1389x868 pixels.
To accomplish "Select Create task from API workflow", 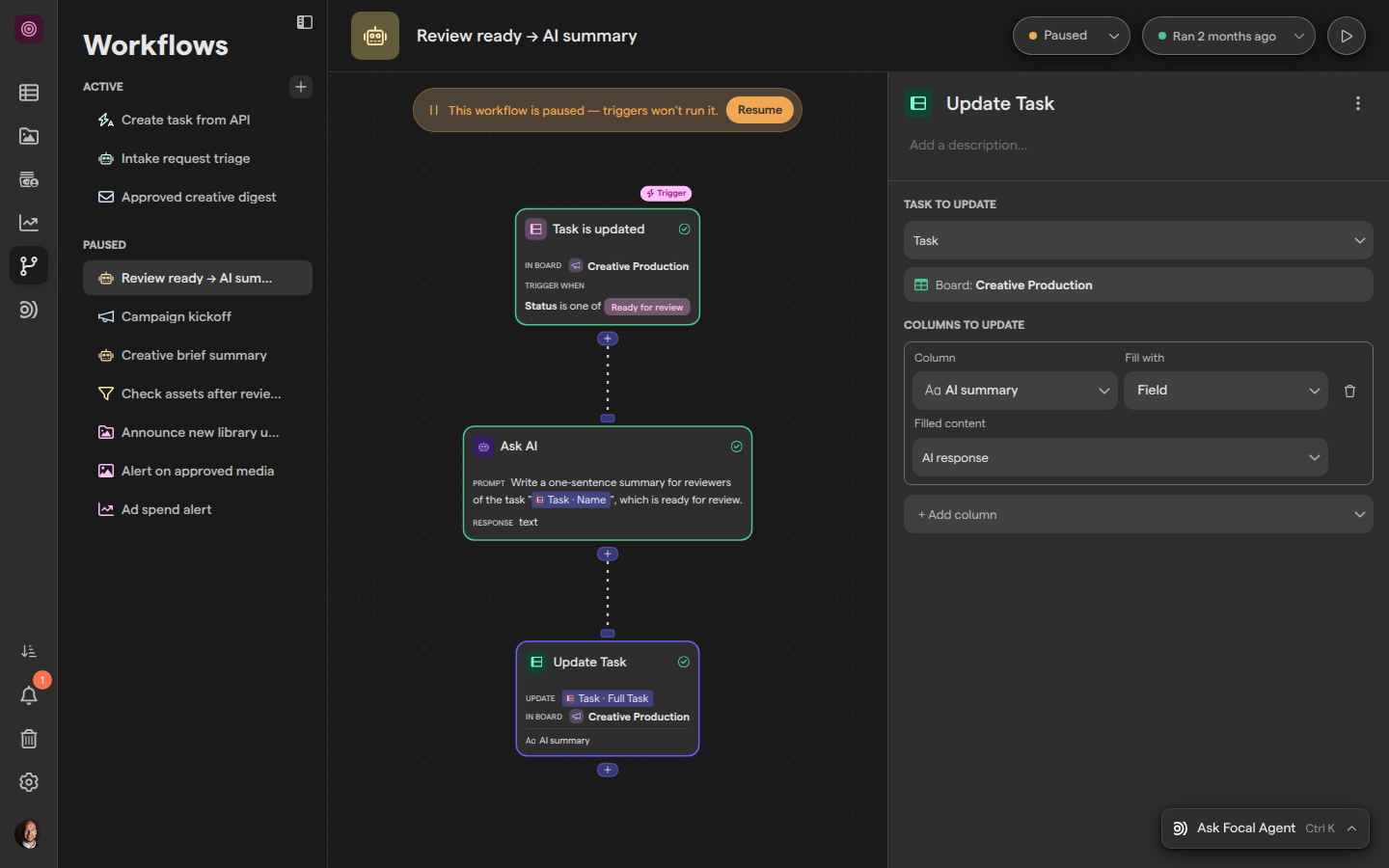I will click(198, 120).
